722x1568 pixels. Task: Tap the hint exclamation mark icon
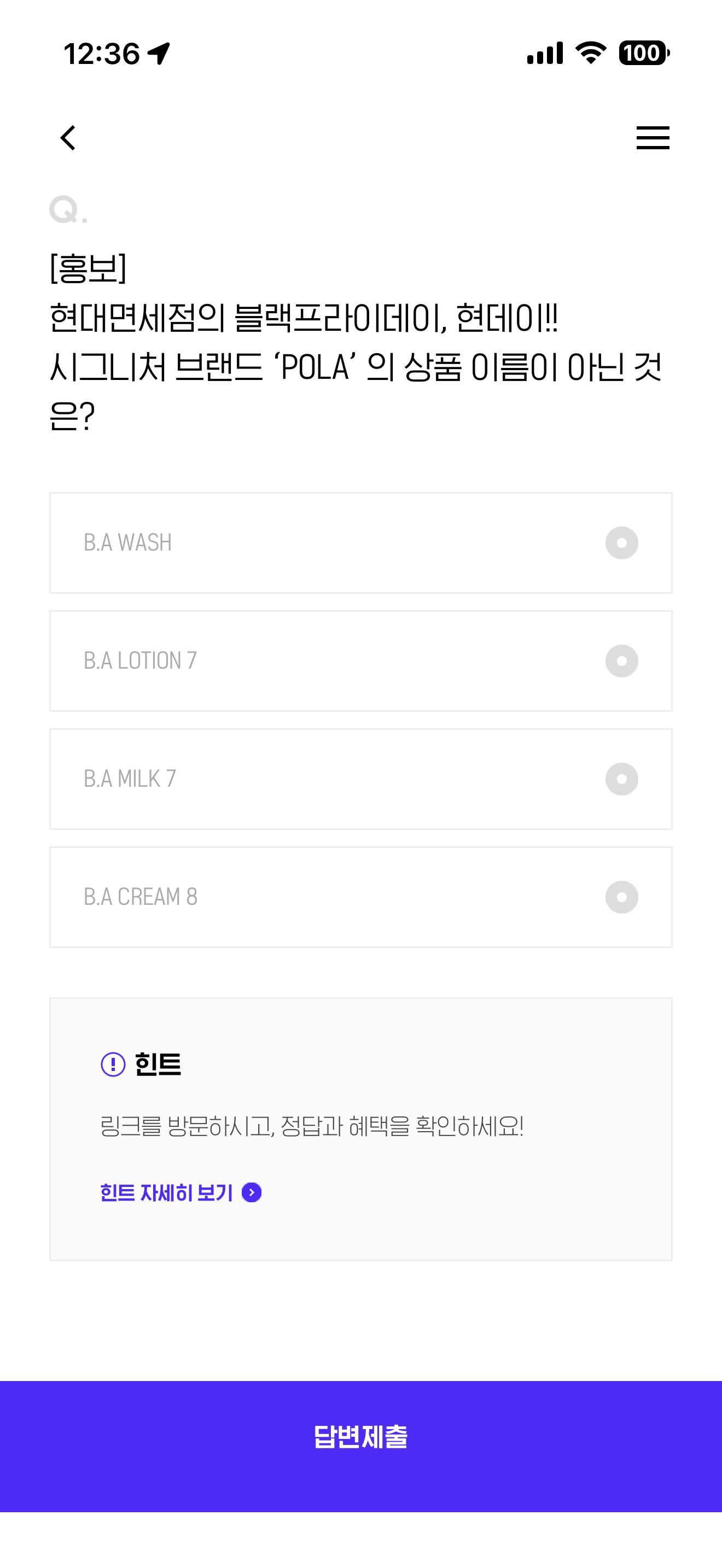click(113, 1064)
